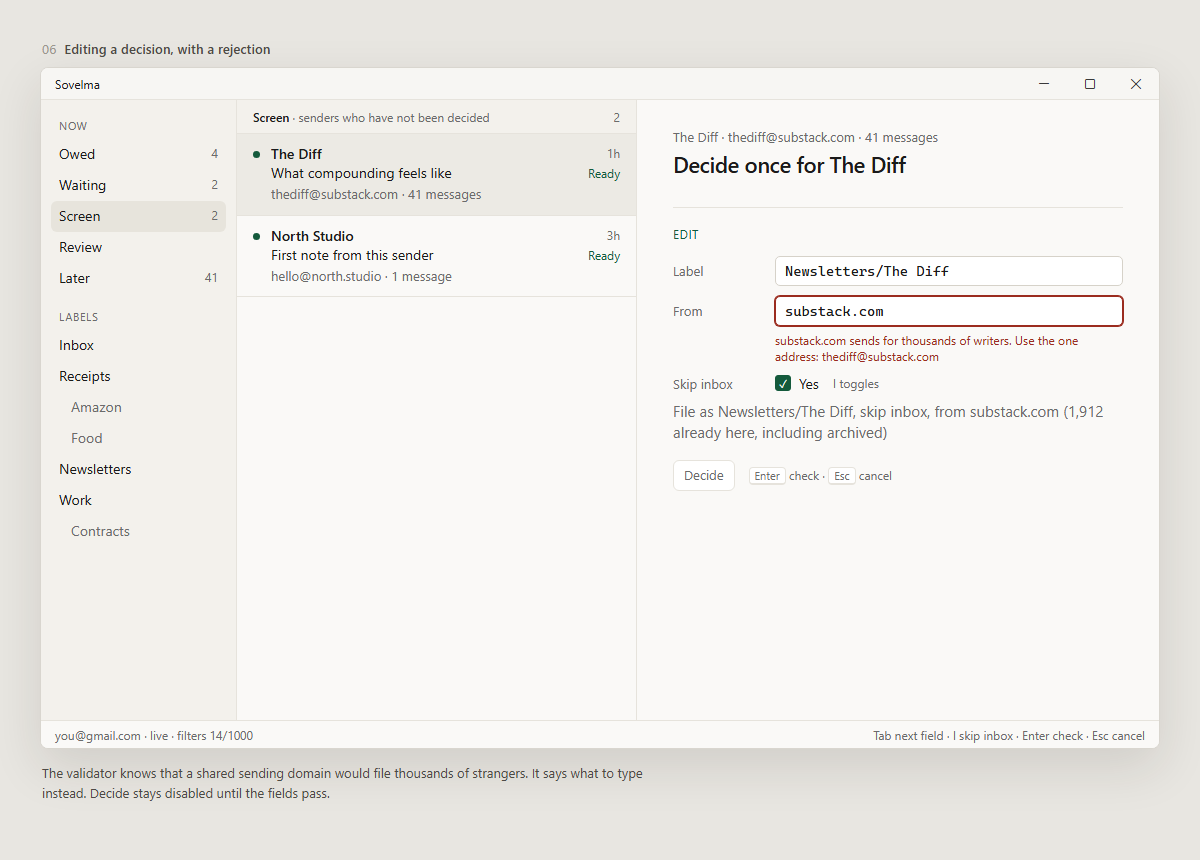This screenshot has height=860, width=1200.
Task: Select The Diff sender row
Action: [x=436, y=175]
